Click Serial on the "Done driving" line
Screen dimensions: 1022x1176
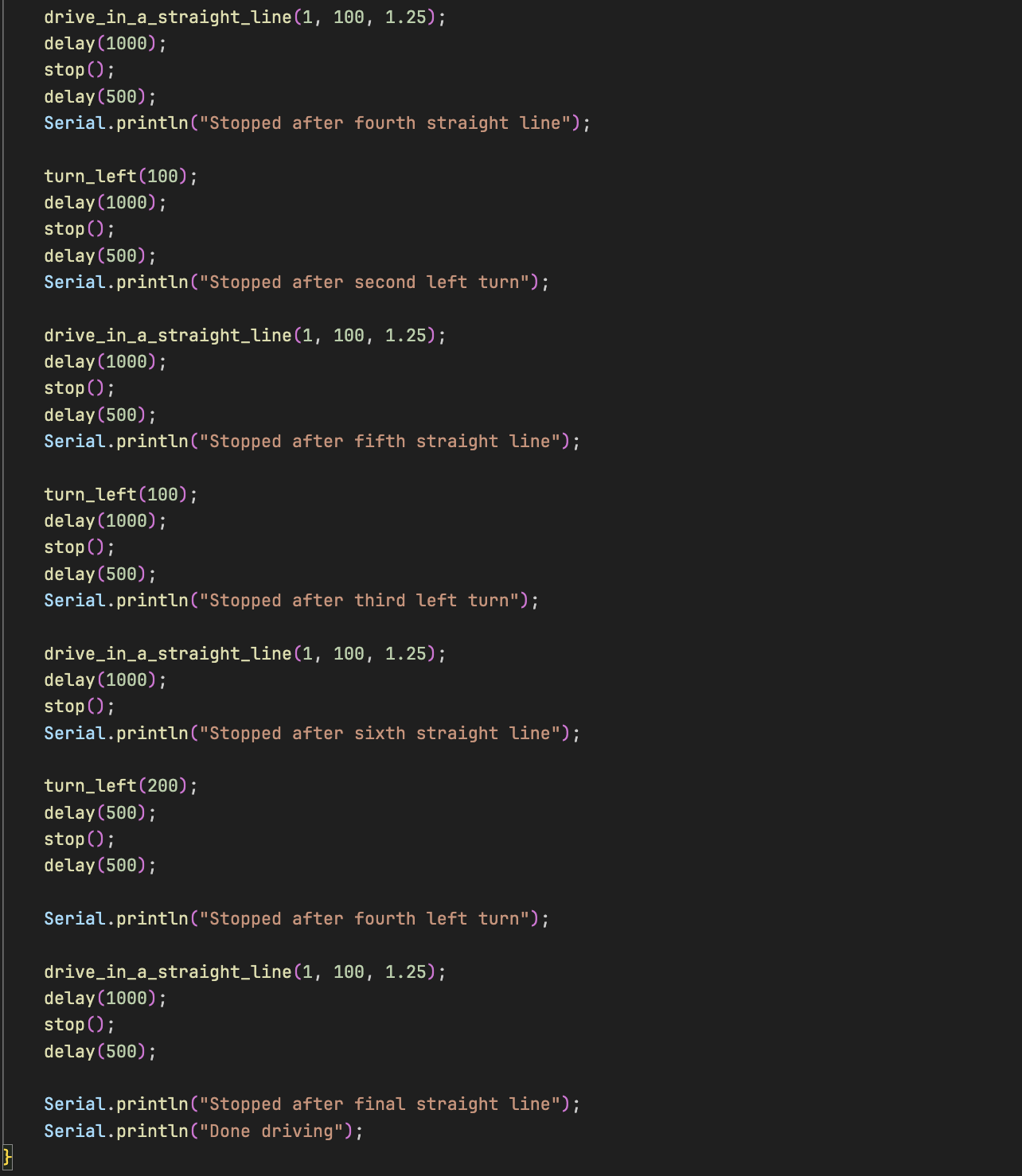(74, 1131)
